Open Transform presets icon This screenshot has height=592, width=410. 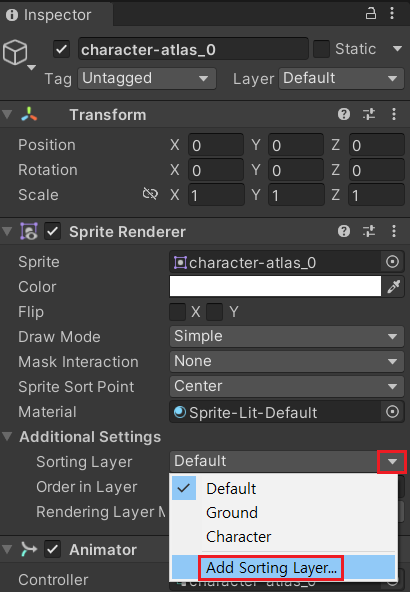click(369, 114)
